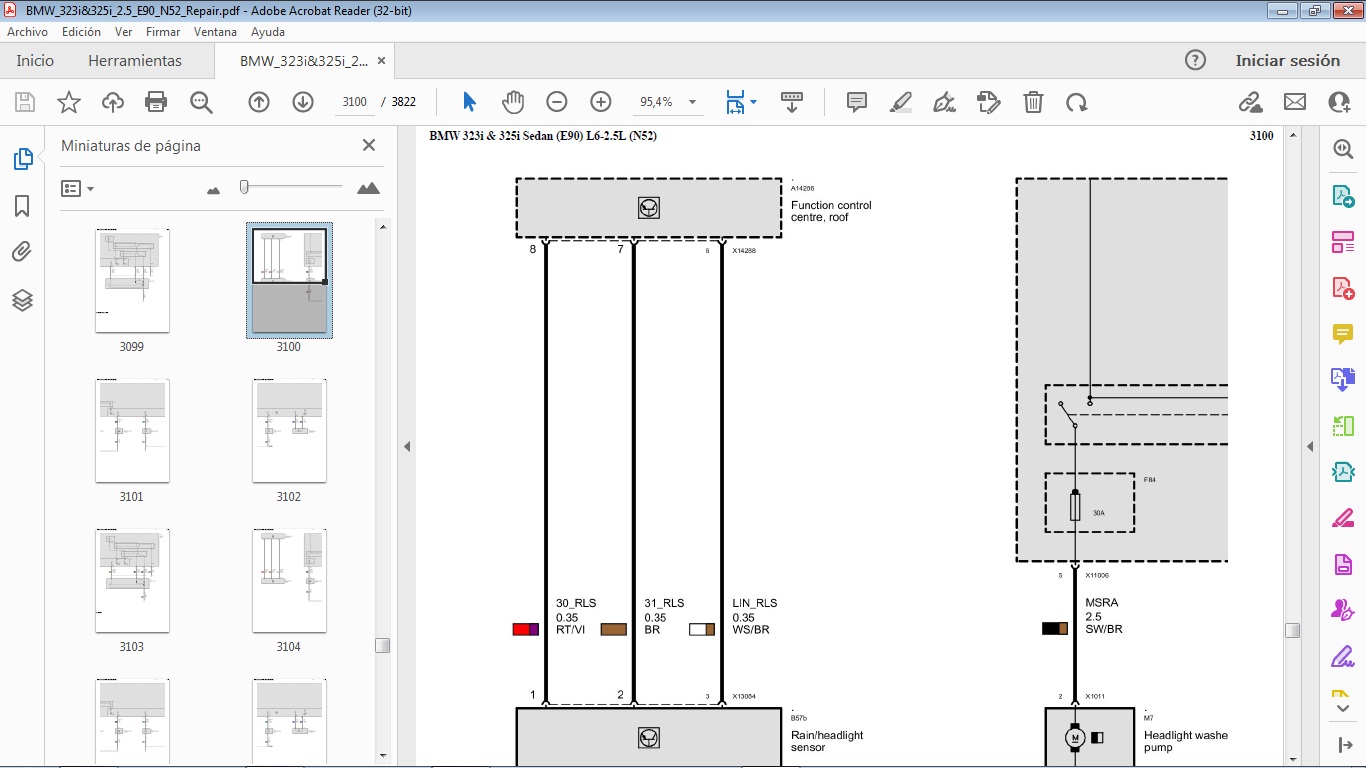Image resolution: width=1366 pixels, height=768 pixels.
Task: Open fit page options dropdown arrow
Action: (x=753, y=102)
